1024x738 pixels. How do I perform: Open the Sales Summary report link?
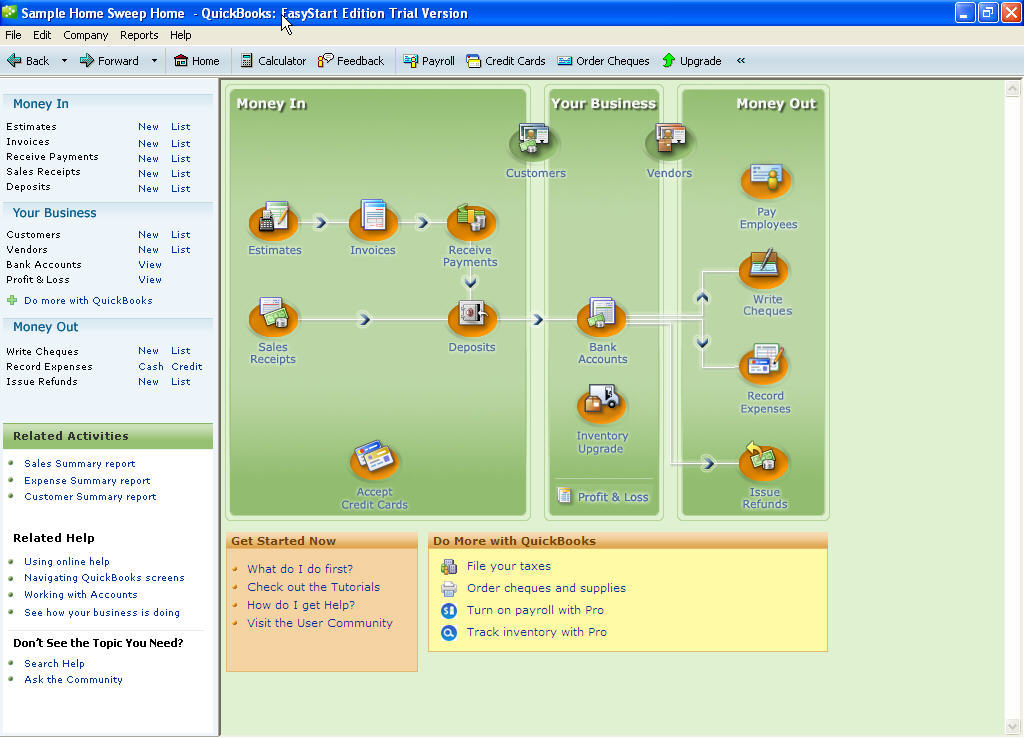[x=80, y=464]
